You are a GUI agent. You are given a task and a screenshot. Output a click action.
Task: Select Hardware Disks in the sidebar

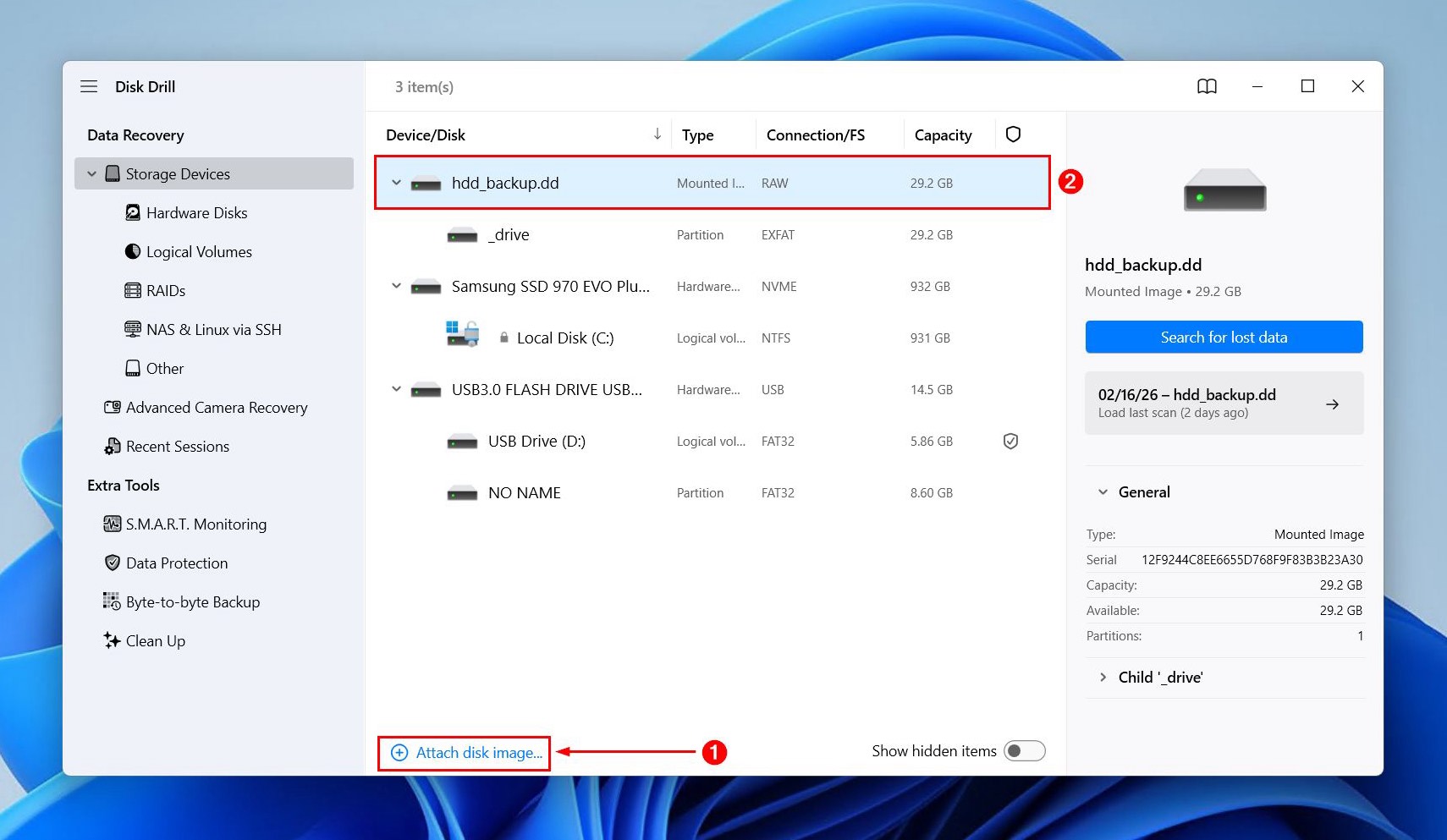[x=197, y=212]
